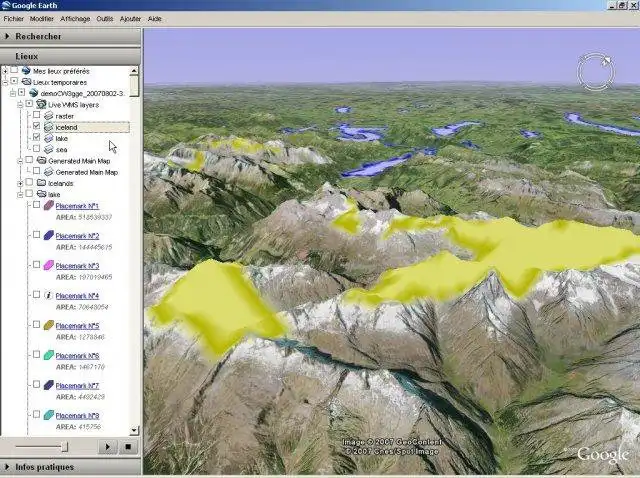
Task: Click the Live WMS layers folder icon
Action: 41,104
